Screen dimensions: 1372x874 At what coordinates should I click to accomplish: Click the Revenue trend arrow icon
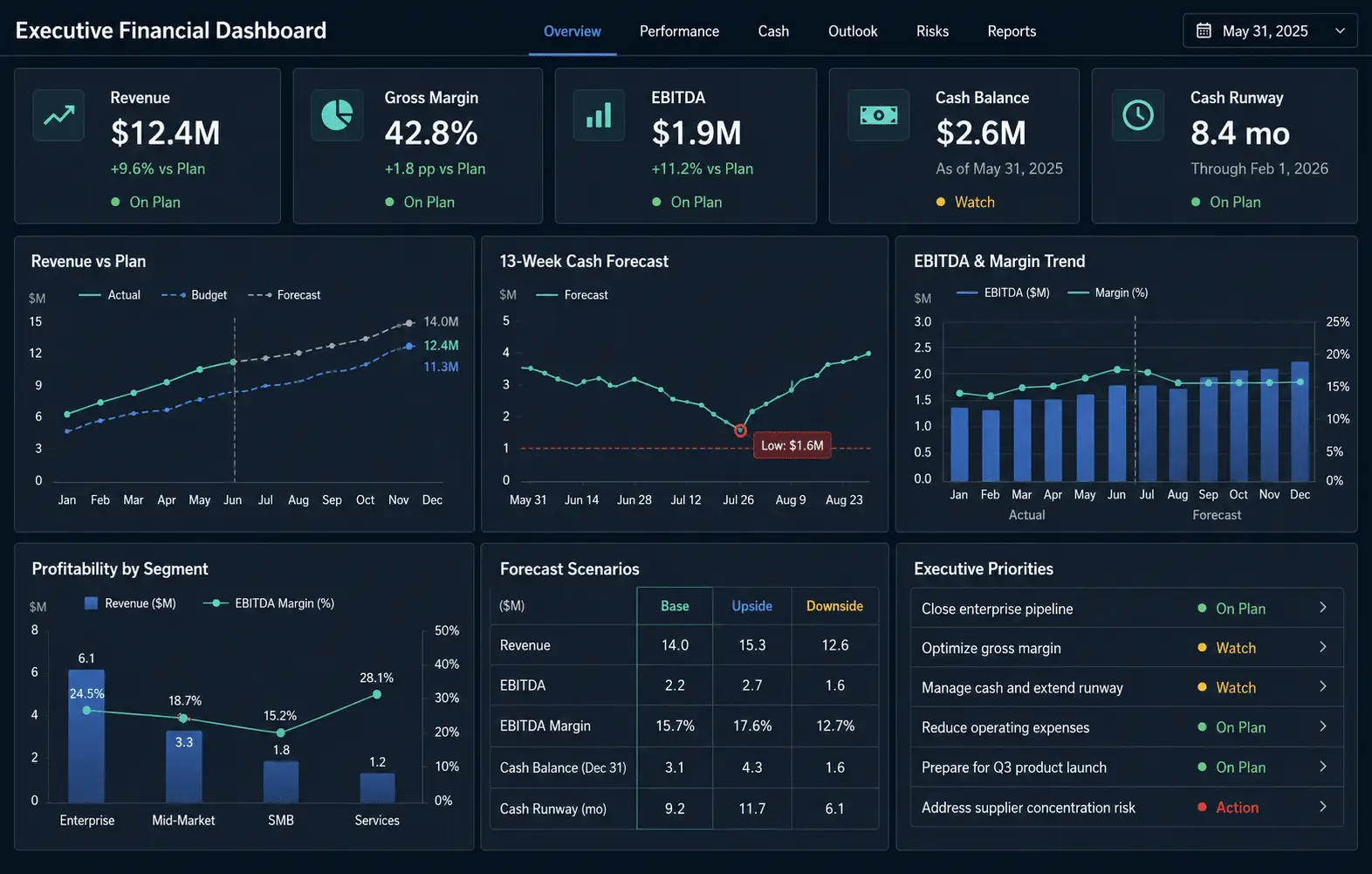coord(59,115)
